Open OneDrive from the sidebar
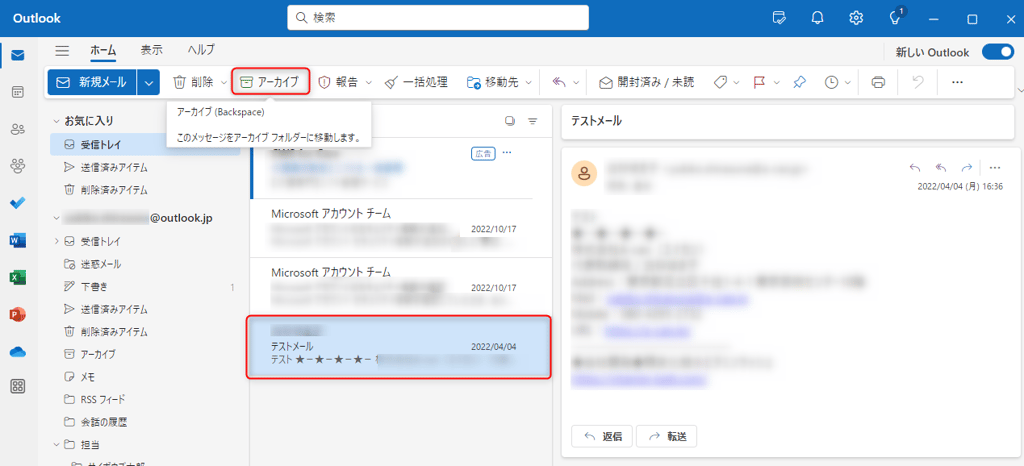Viewport: 1024px width, 466px height. coord(18,352)
